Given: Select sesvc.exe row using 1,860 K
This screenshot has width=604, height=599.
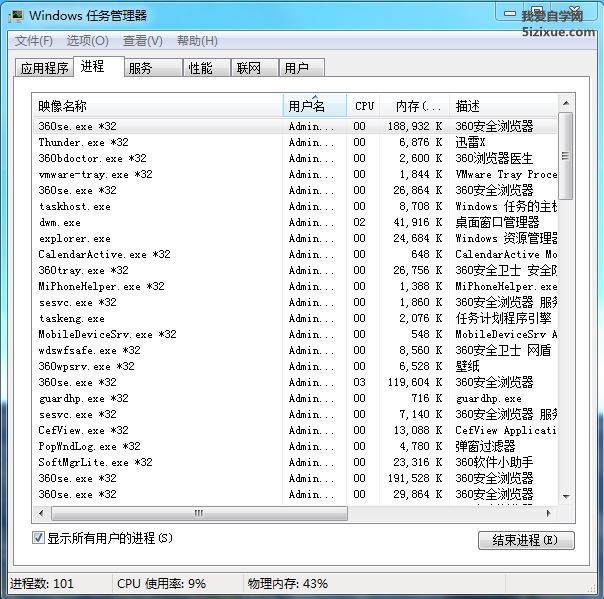Looking at the screenshot, I should [x=295, y=302].
